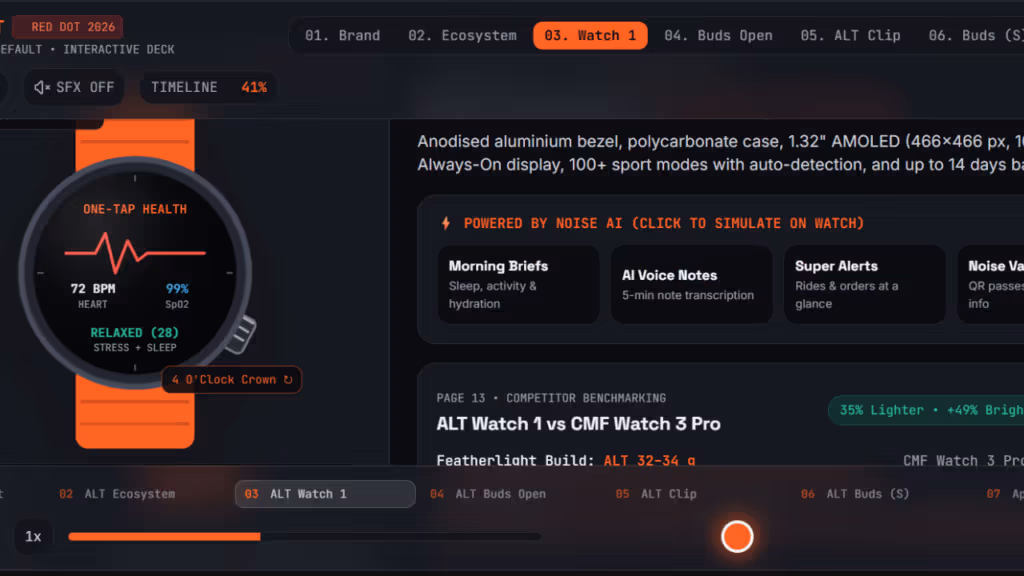Click the Featherlight Build ALT 32-34 g value

tap(649, 460)
